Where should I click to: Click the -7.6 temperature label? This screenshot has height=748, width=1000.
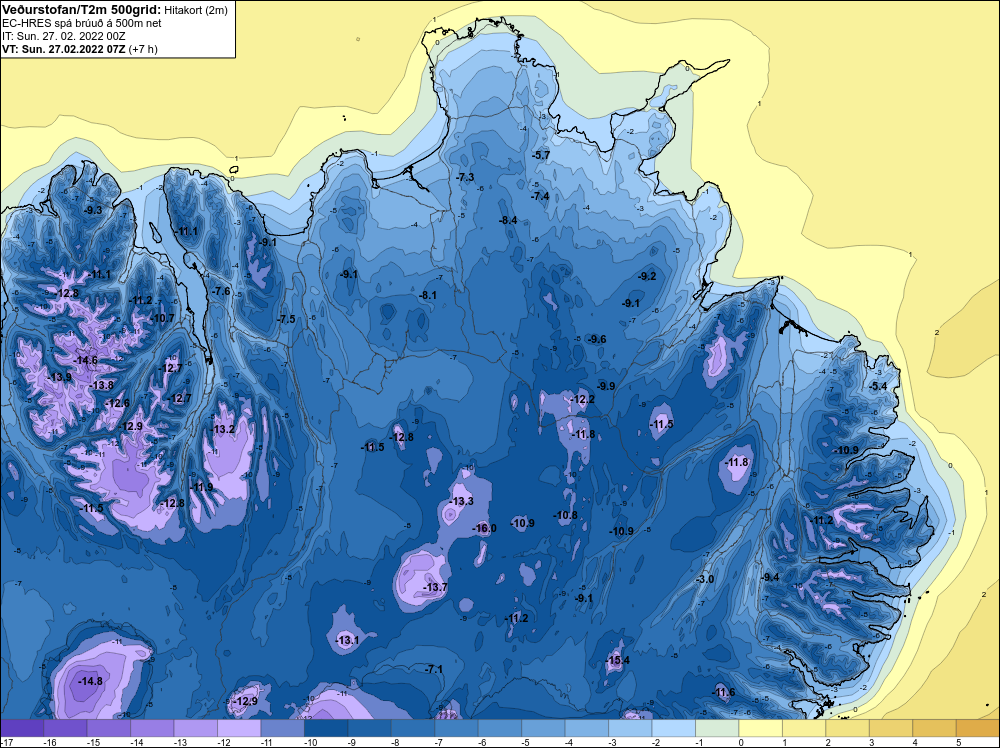(221, 291)
